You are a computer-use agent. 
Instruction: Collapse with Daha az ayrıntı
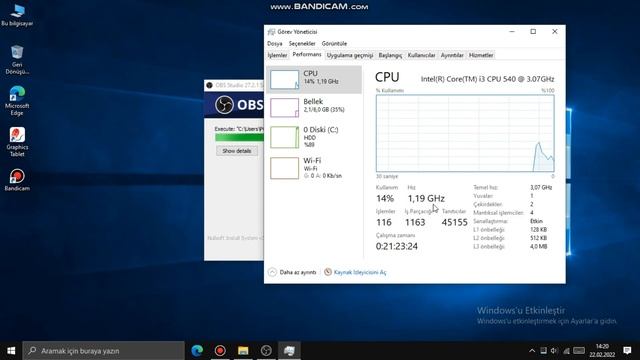pos(292,272)
